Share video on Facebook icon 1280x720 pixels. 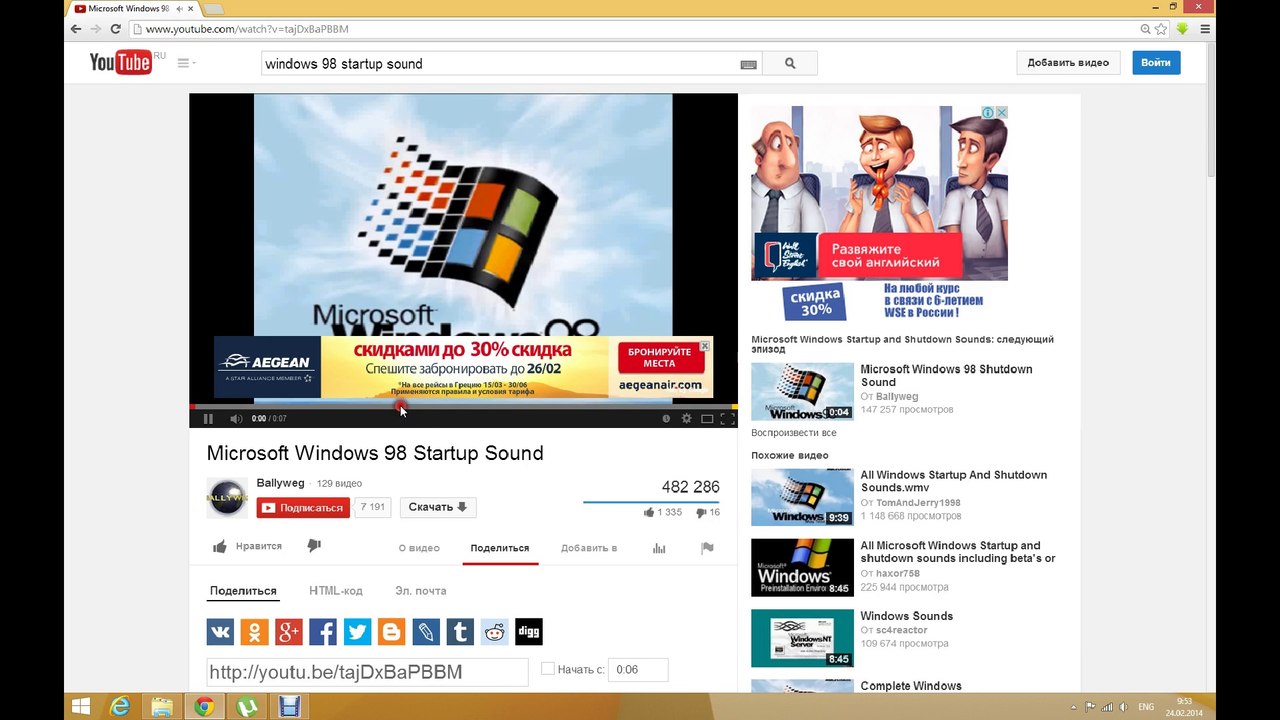[323, 631]
